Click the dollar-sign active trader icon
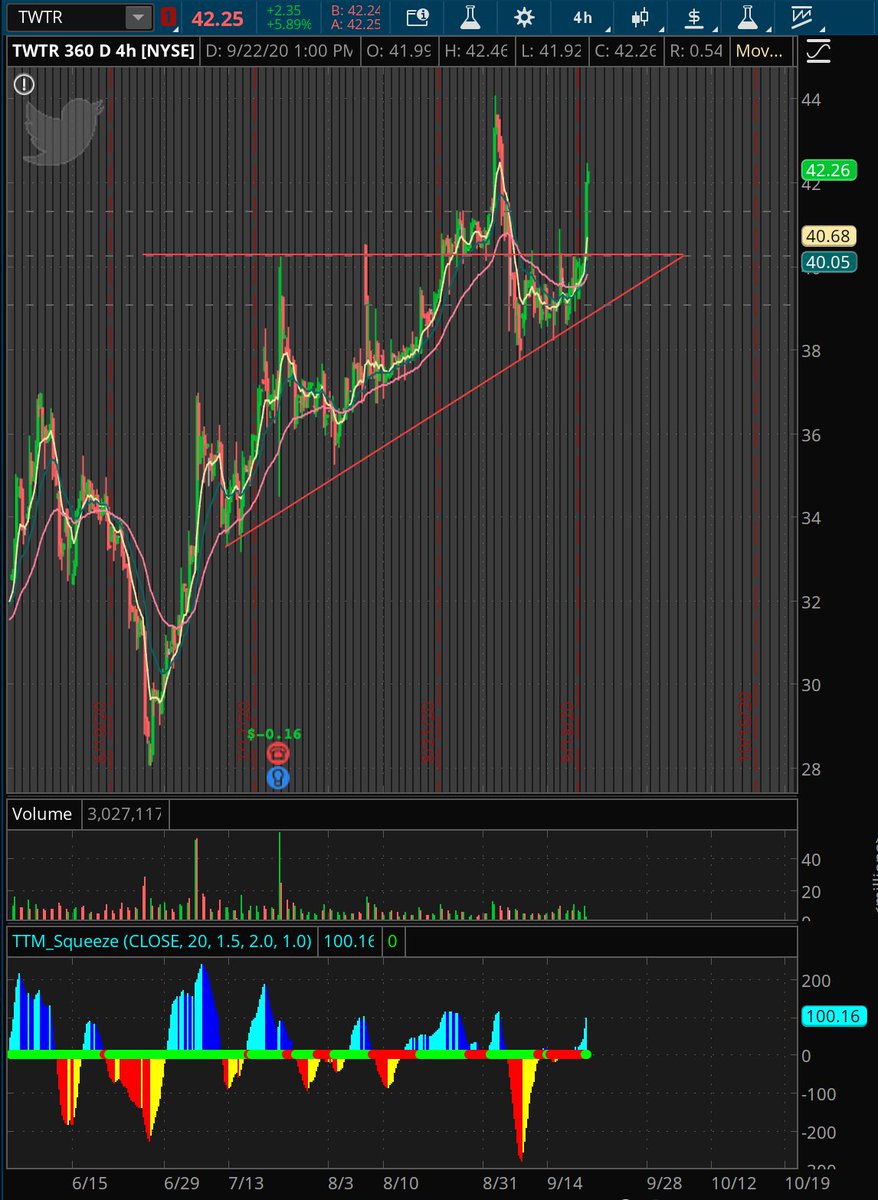The height and width of the screenshot is (1200, 878). pos(693,17)
